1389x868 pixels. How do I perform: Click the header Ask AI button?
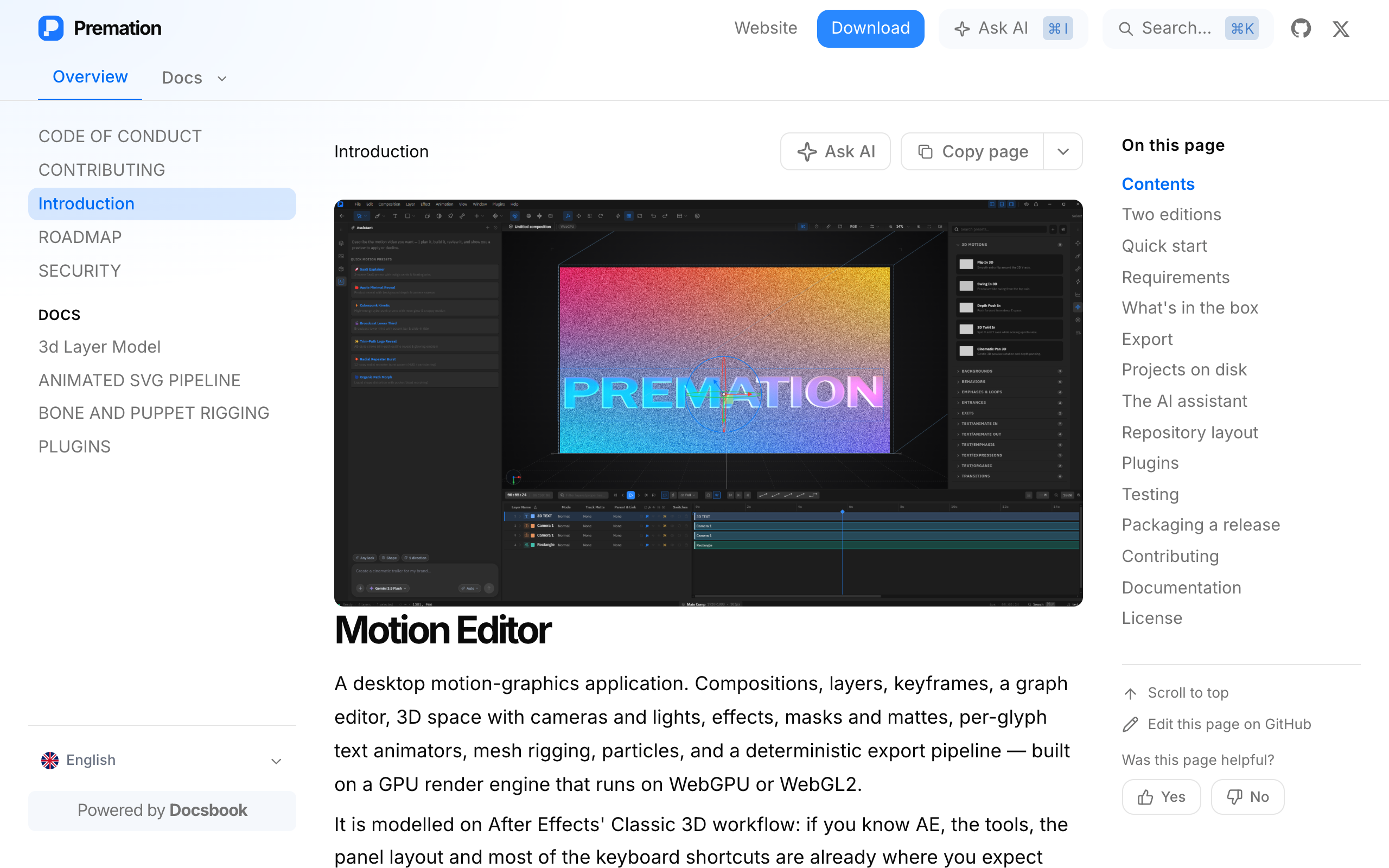tap(1013, 29)
